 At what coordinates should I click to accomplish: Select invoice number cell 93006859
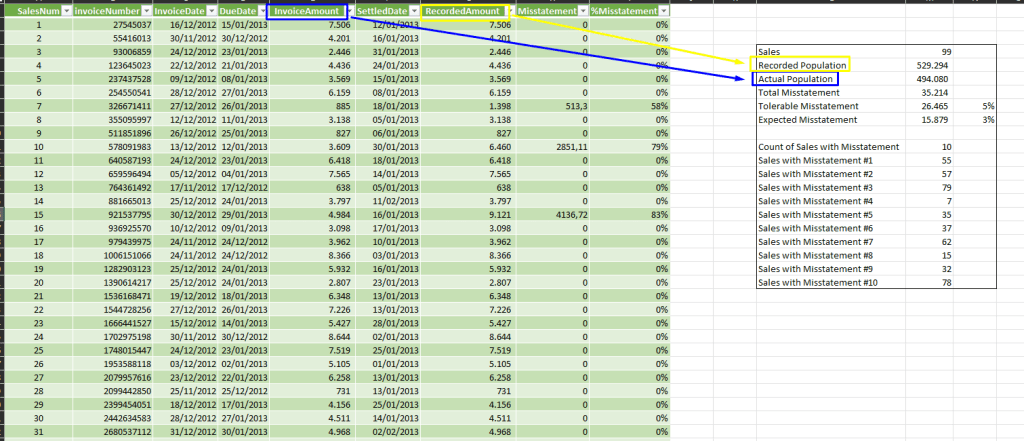pos(112,52)
